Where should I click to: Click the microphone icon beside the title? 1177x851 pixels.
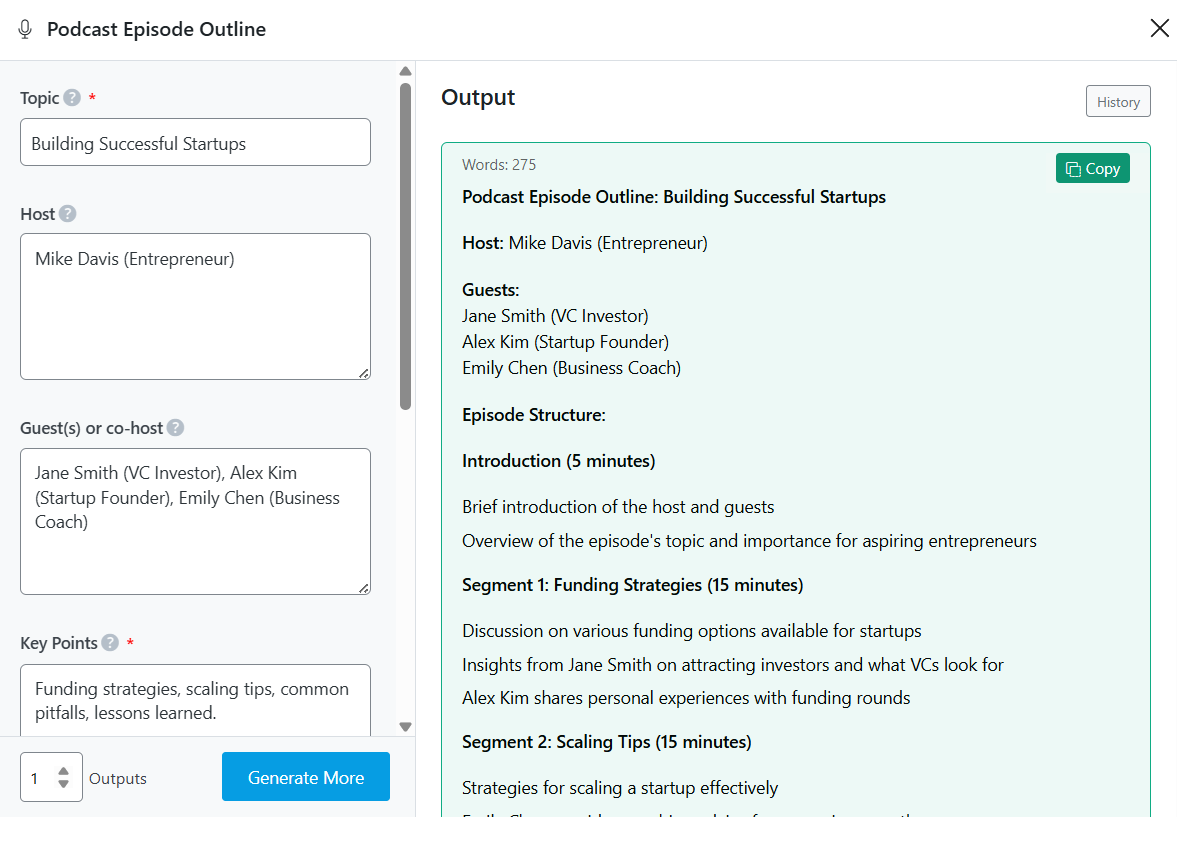point(25,30)
